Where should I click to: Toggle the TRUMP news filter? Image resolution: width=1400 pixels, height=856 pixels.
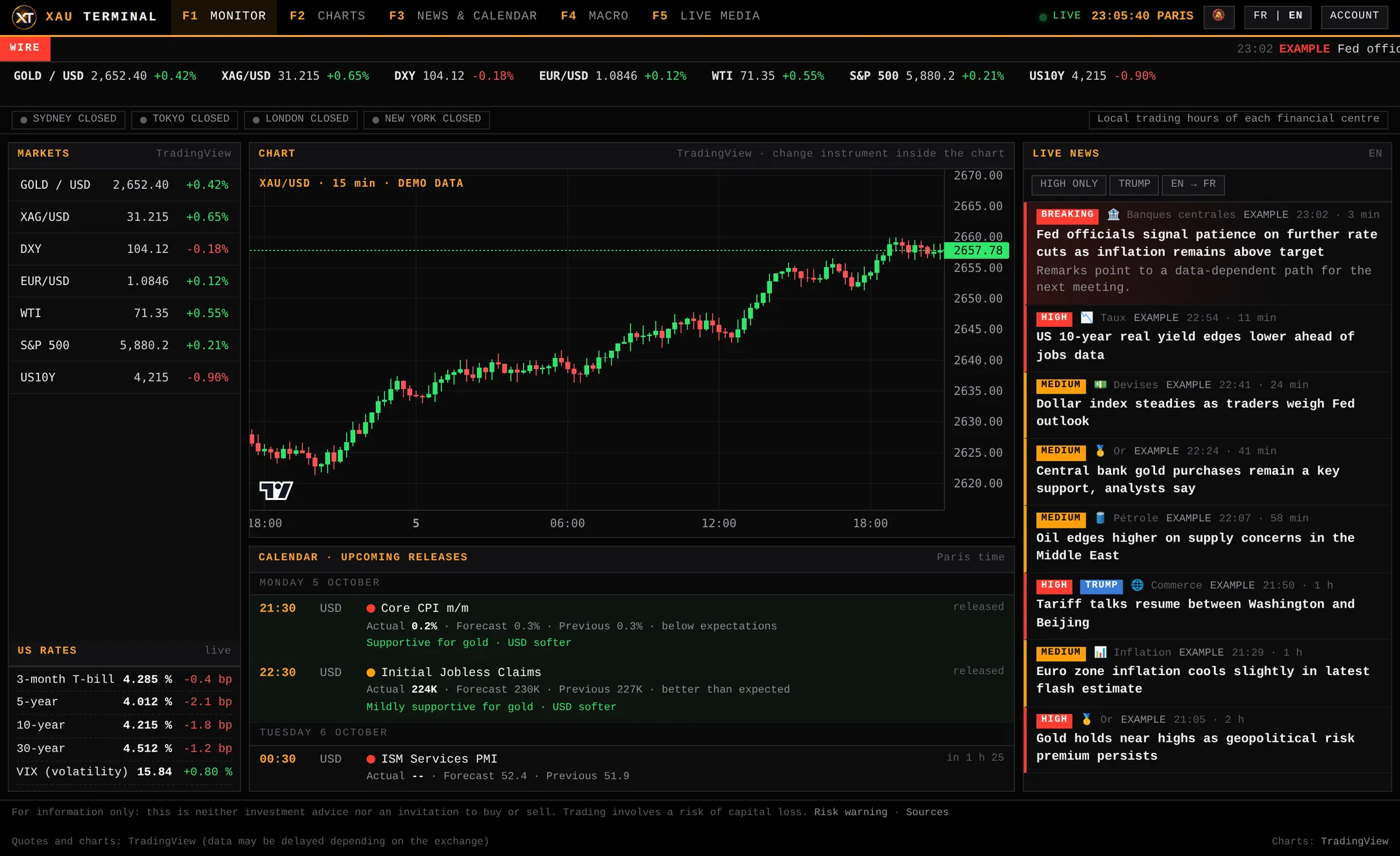(1134, 184)
